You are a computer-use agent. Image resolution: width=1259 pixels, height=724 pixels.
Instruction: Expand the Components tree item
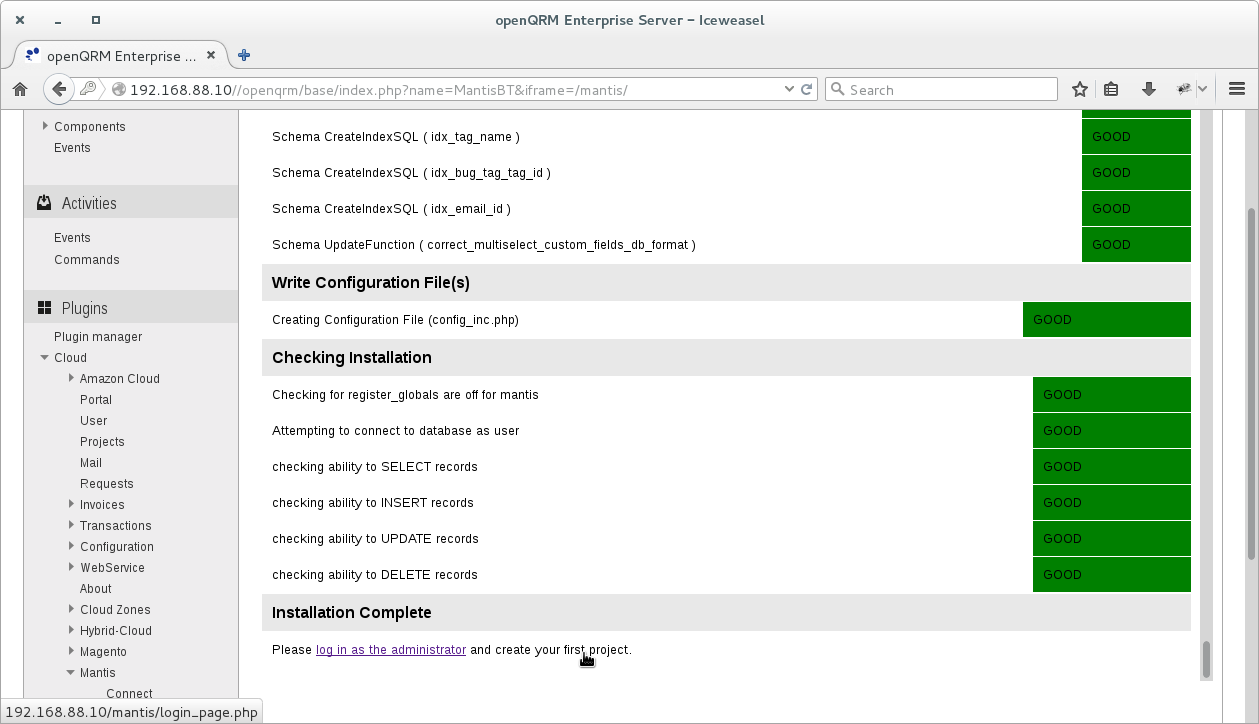45,126
